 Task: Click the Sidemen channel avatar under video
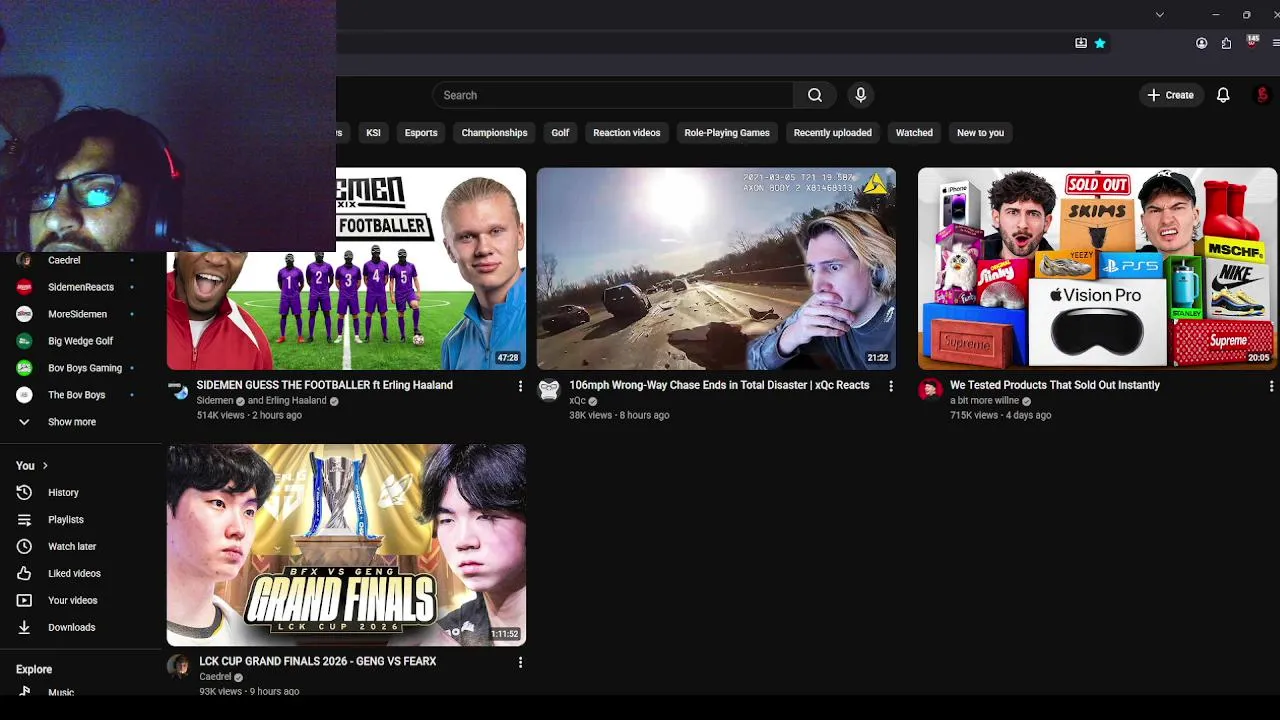tap(179, 390)
